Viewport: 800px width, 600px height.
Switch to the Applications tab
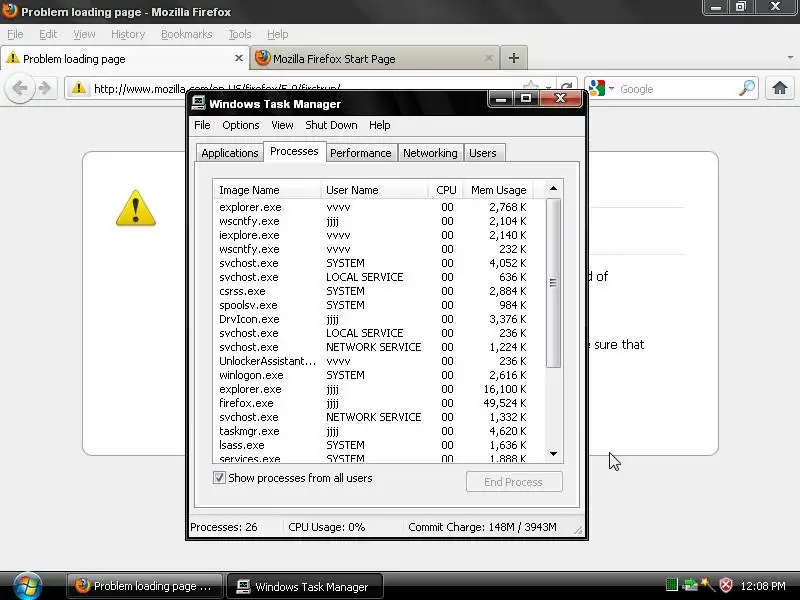pos(230,153)
